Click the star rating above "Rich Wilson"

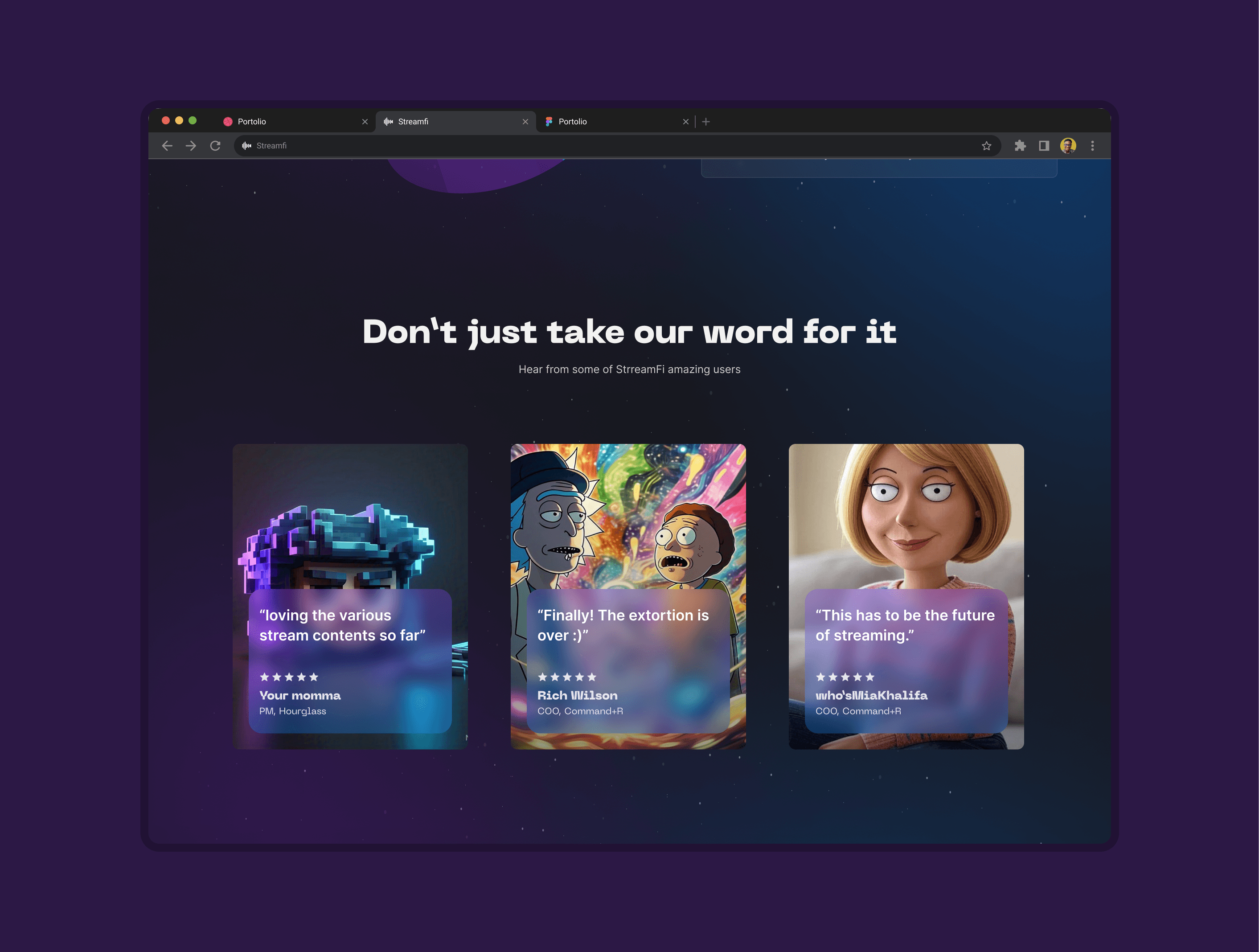point(567,677)
